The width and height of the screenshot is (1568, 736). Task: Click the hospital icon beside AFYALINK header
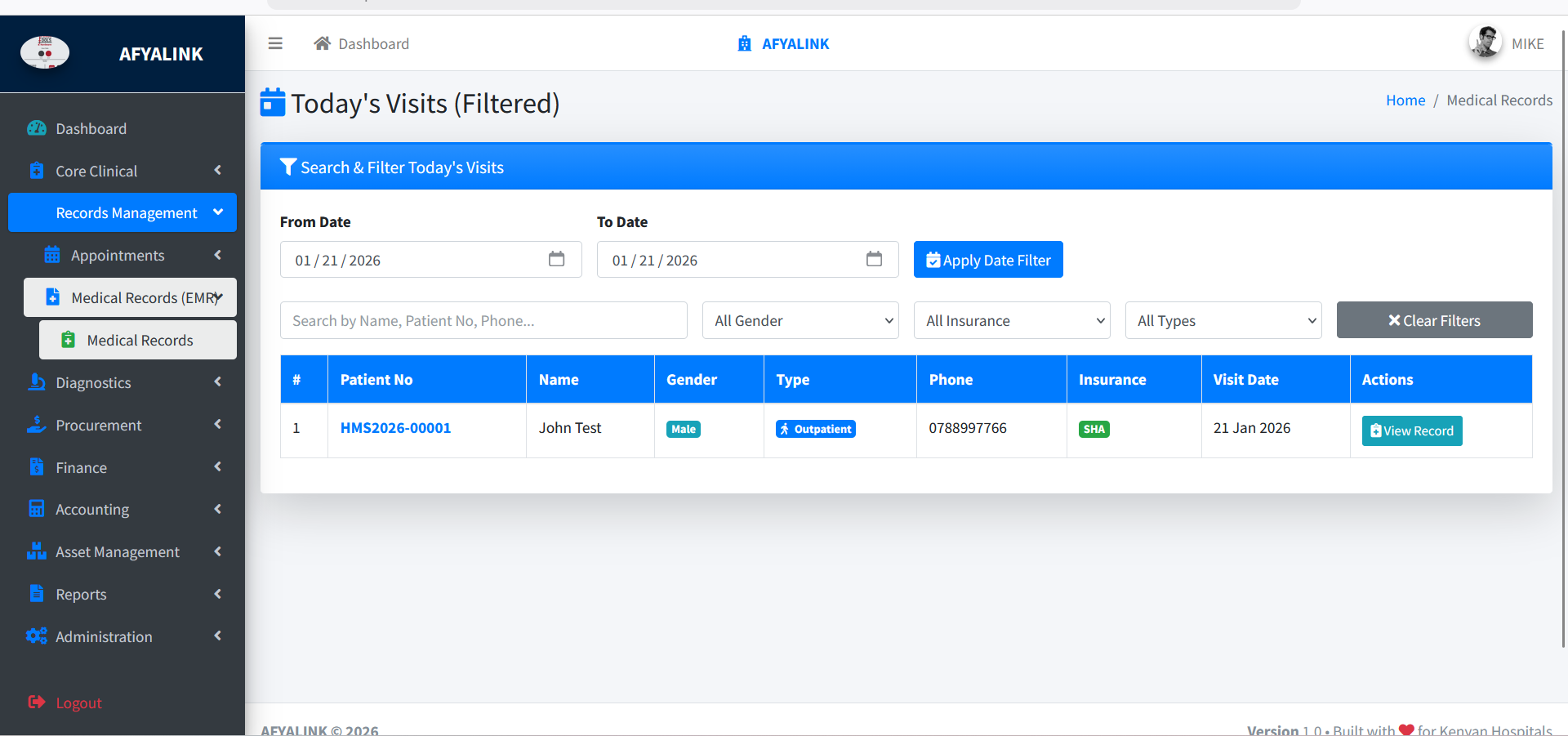(x=744, y=43)
